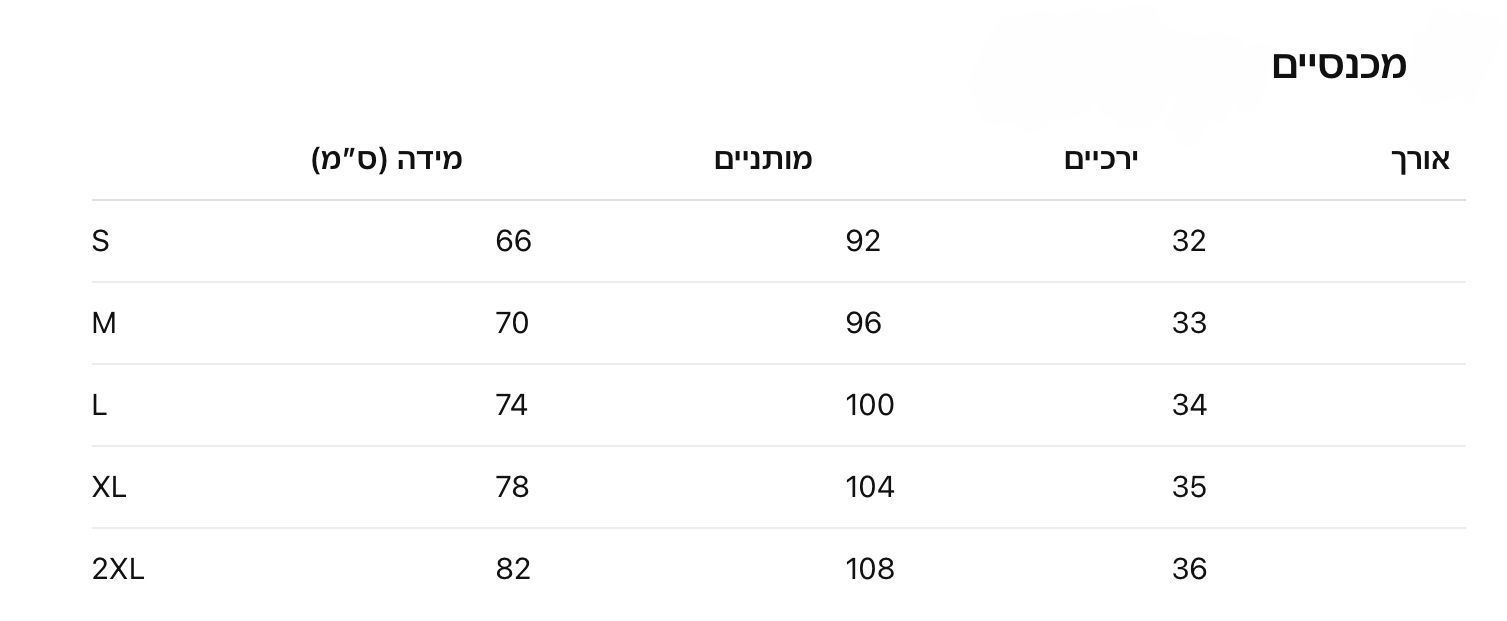Click the value 104 in XL row
Screen dimensions: 1507x621
coord(869,487)
